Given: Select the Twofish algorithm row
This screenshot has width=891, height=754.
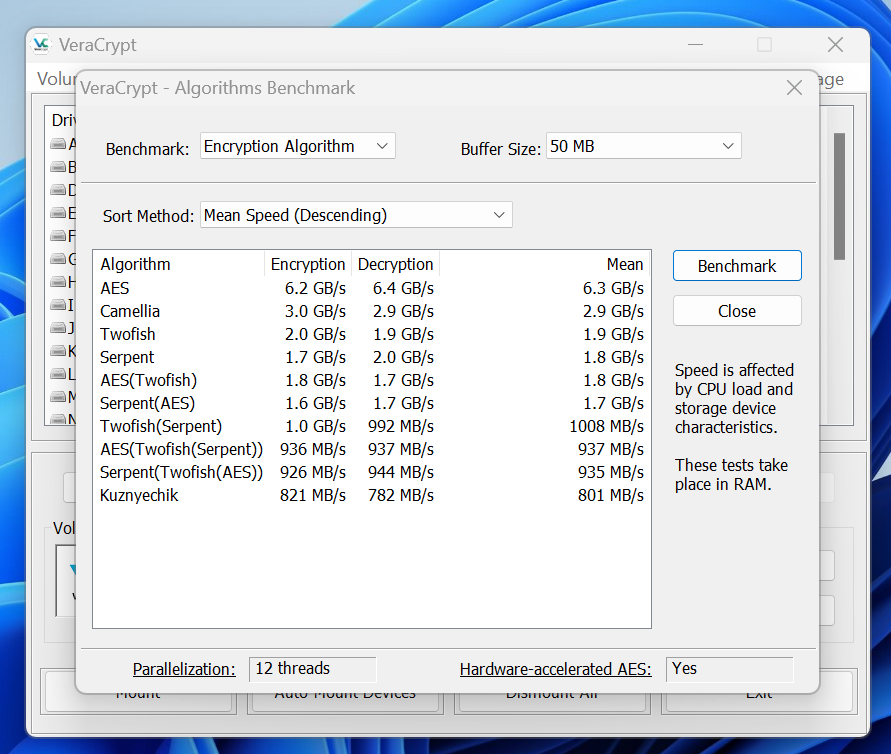Looking at the screenshot, I should coord(372,334).
